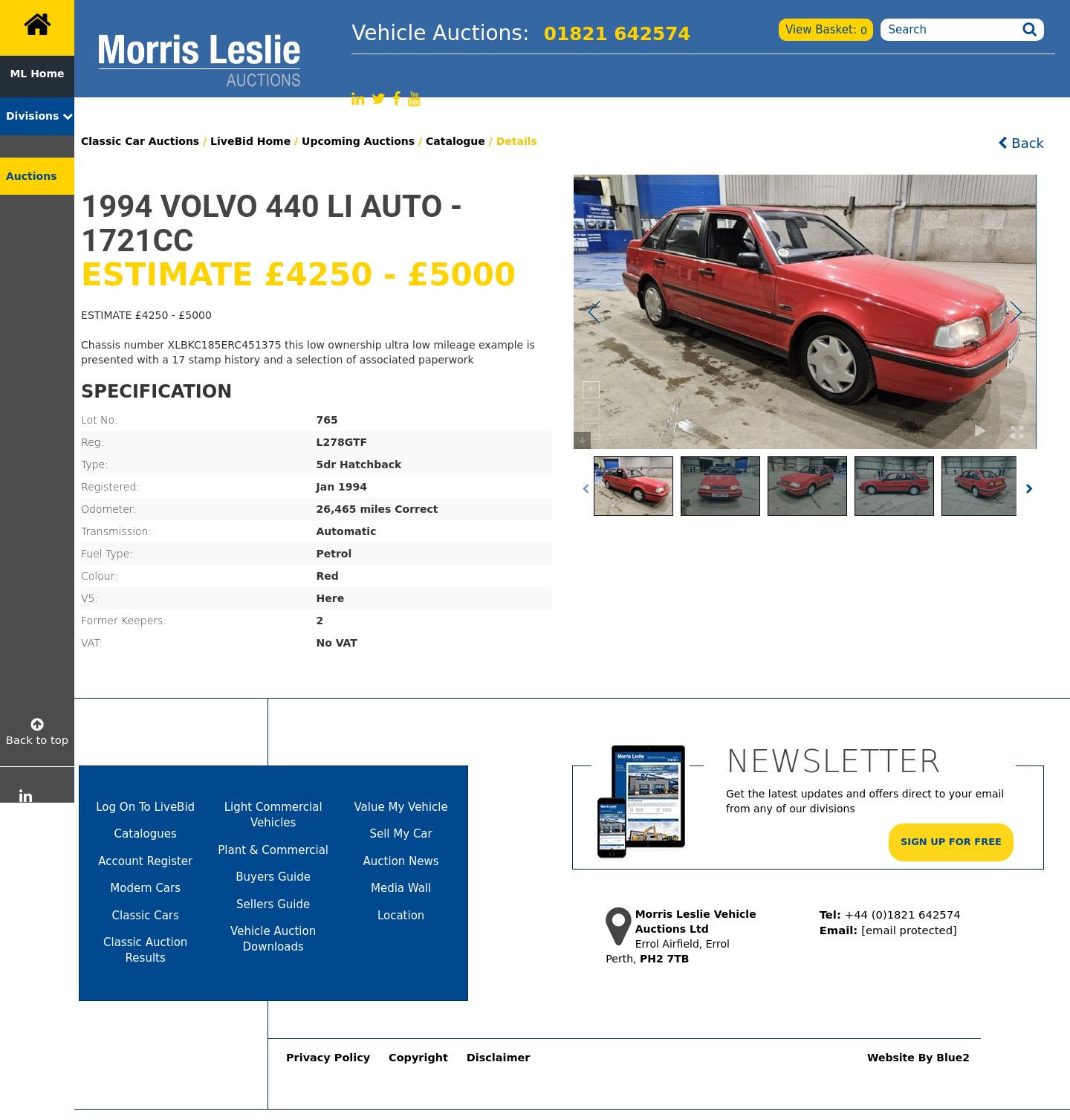
Task: Advance thumbnails with right chevron
Action: [x=1029, y=488]
